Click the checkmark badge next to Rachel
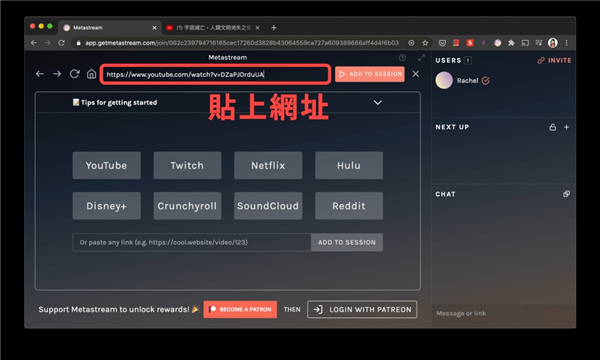Screen dimensions: 600x360 (x=486, y=81)
